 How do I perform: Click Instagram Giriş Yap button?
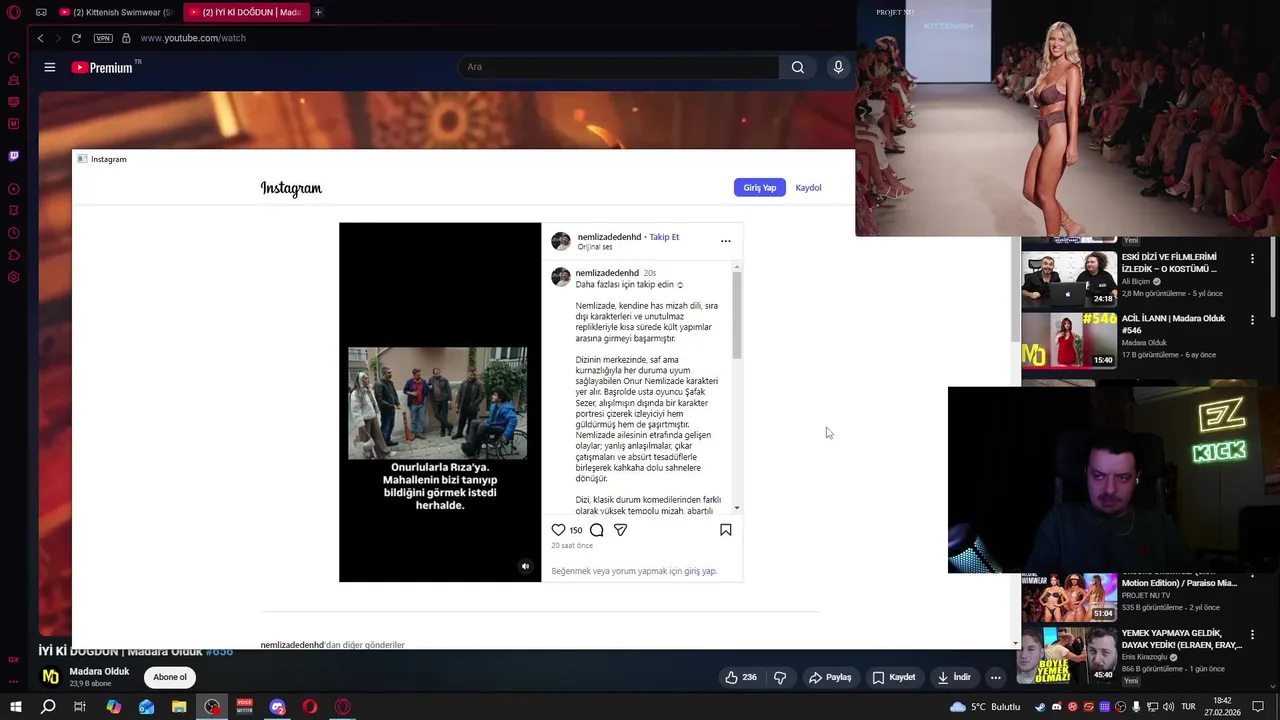point(760,187)
